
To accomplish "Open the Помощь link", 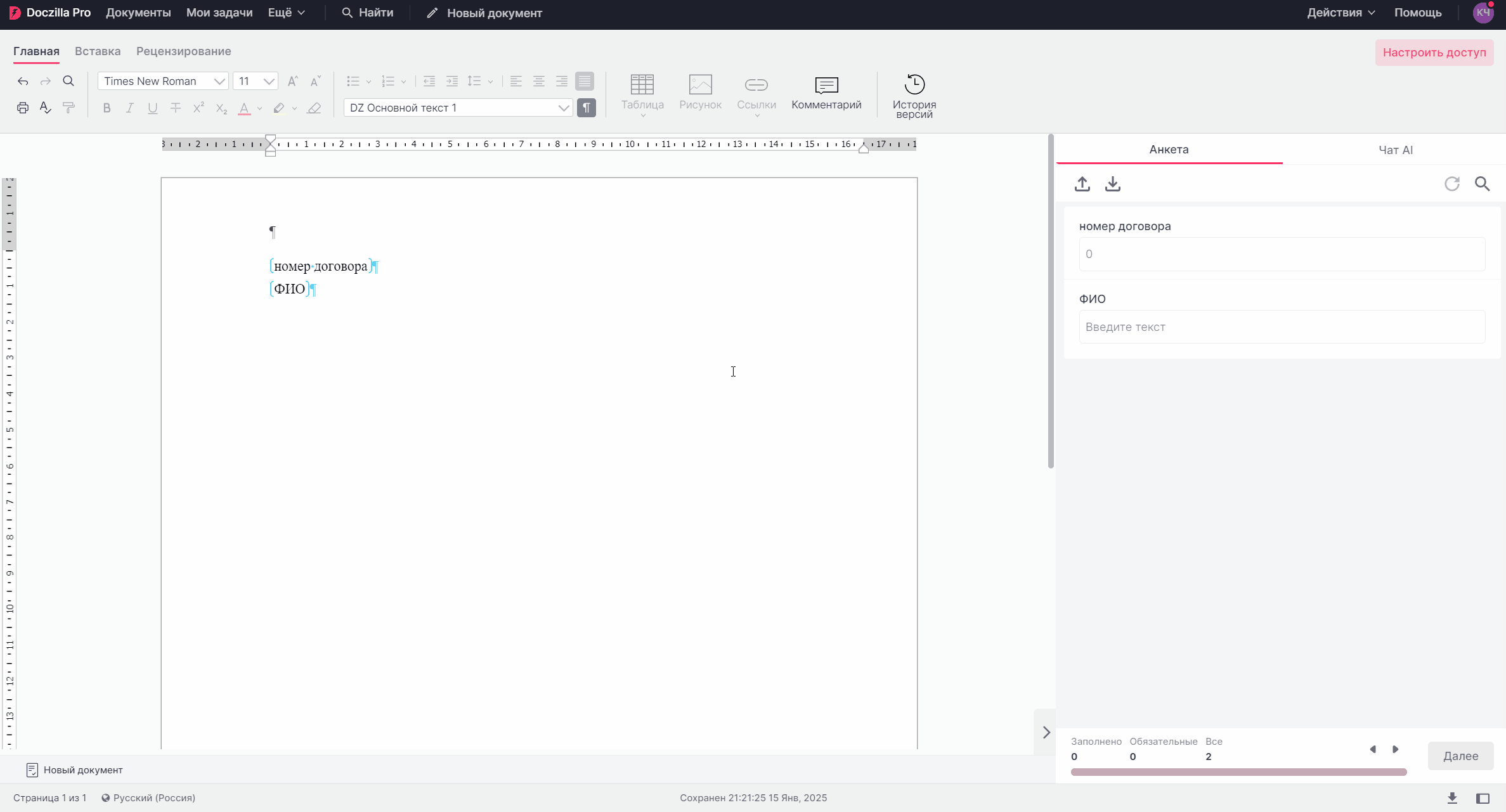I will (x=1418, y=13).
